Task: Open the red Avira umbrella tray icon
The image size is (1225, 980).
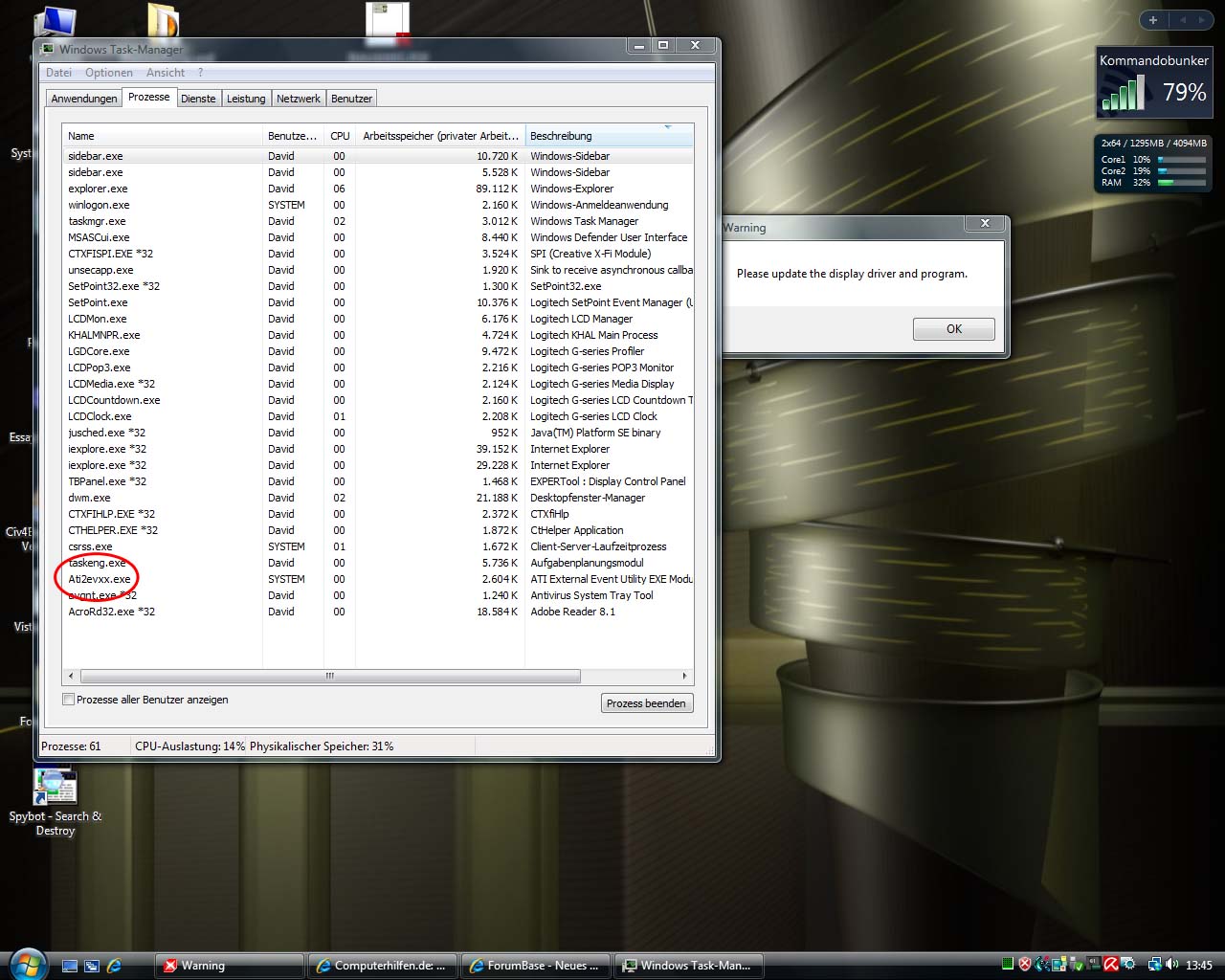Action: click(1111, 964)
